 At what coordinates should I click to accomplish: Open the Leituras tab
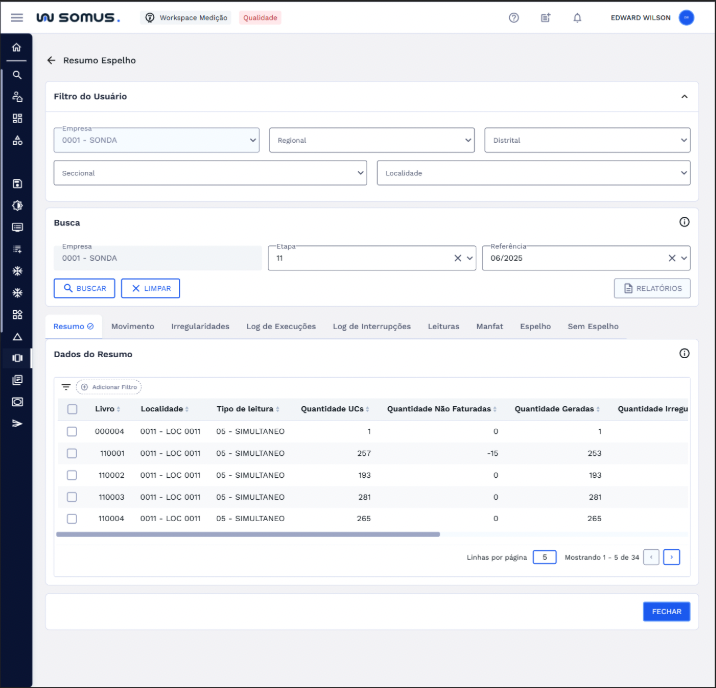[x=443, y=326]
